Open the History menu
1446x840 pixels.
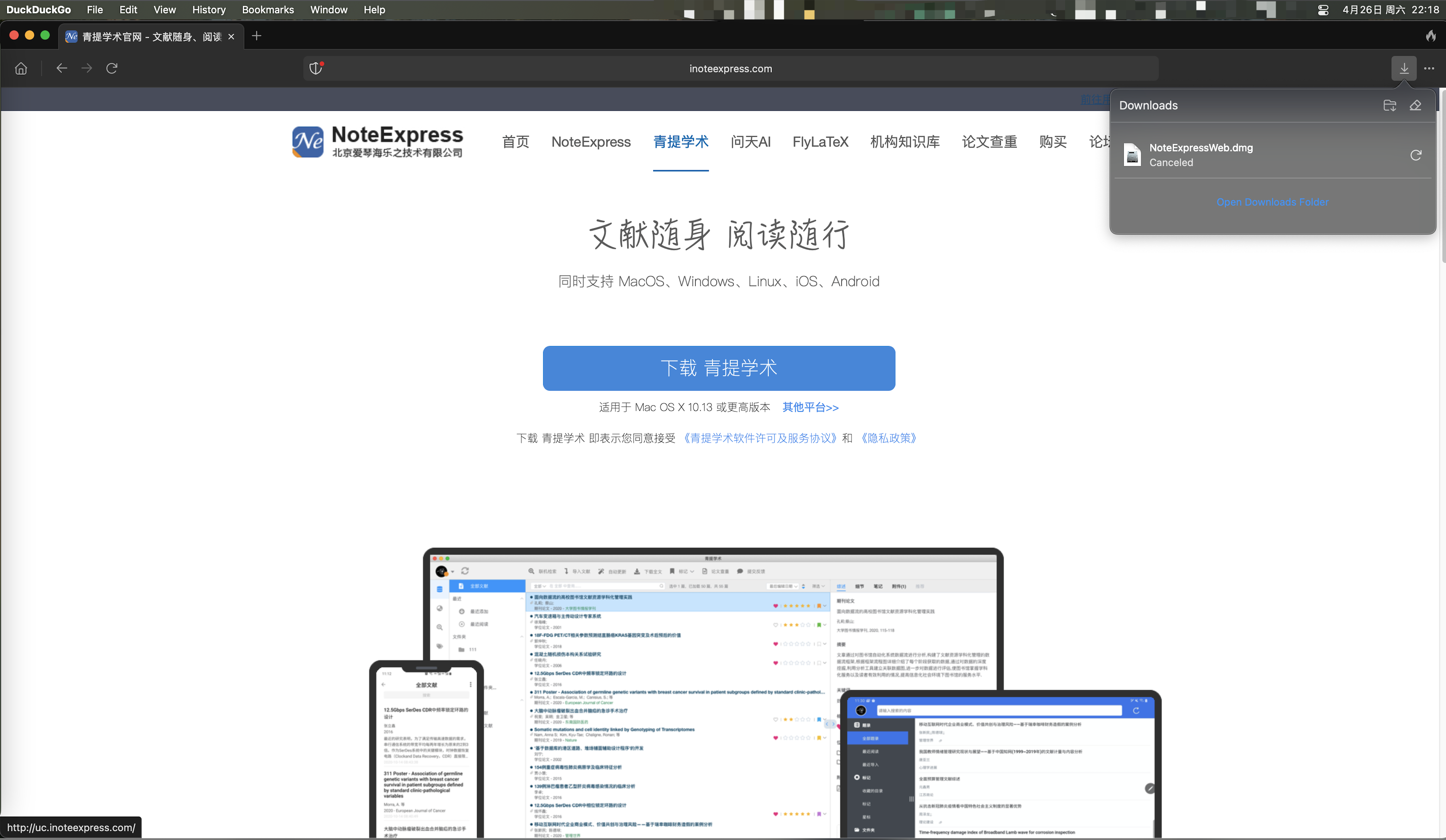pos(209,10)
